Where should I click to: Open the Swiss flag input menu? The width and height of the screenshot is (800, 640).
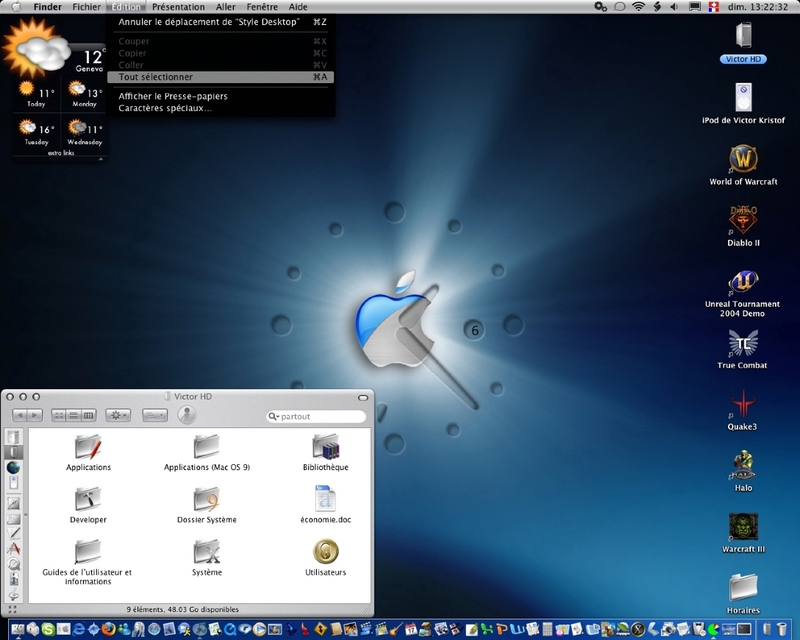(714, 7)
